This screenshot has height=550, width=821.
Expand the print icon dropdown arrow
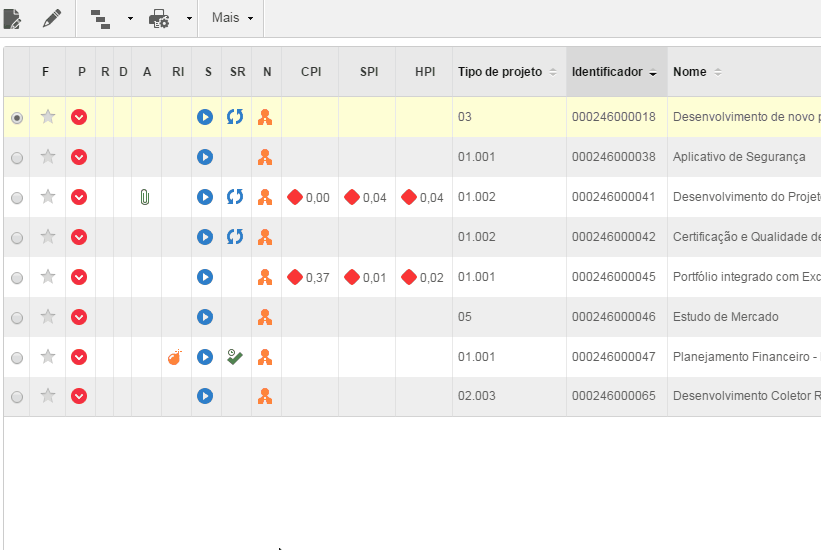click(189, 19)
